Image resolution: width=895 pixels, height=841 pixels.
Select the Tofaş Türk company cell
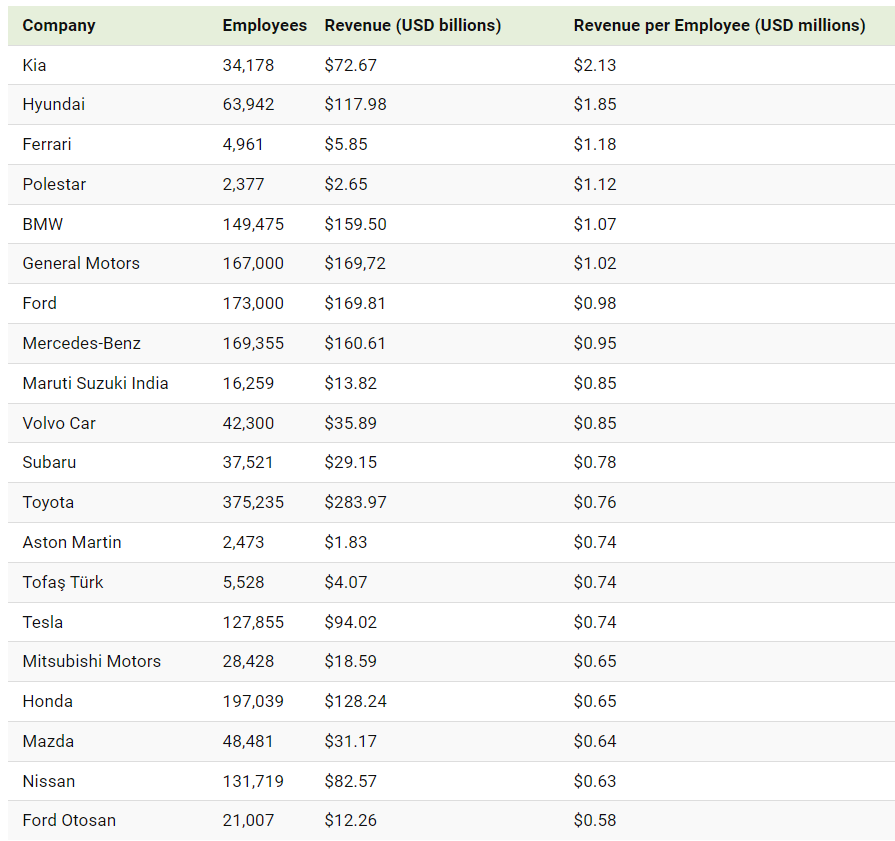(63, 582)
